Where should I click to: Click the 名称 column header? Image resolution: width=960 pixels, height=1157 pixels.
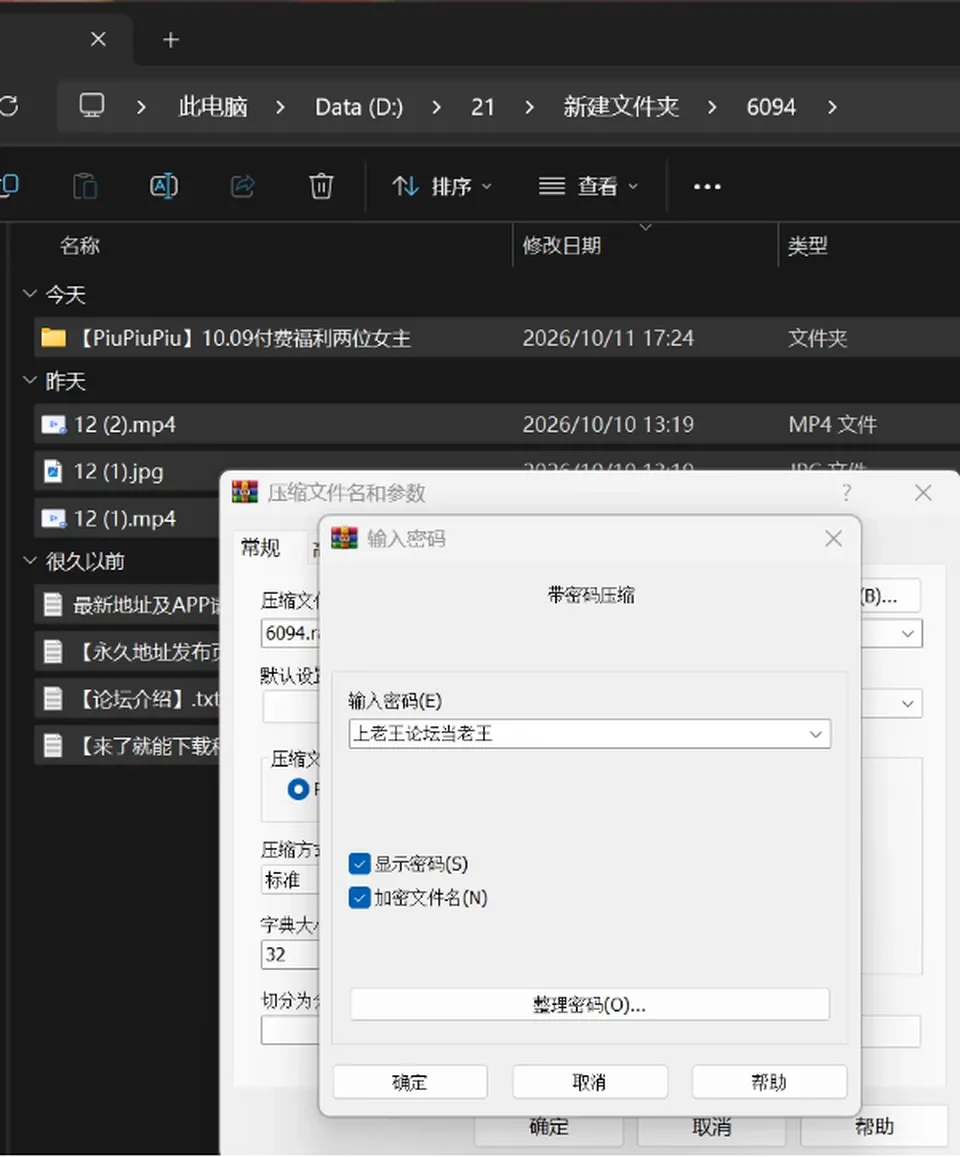[80, 246]
